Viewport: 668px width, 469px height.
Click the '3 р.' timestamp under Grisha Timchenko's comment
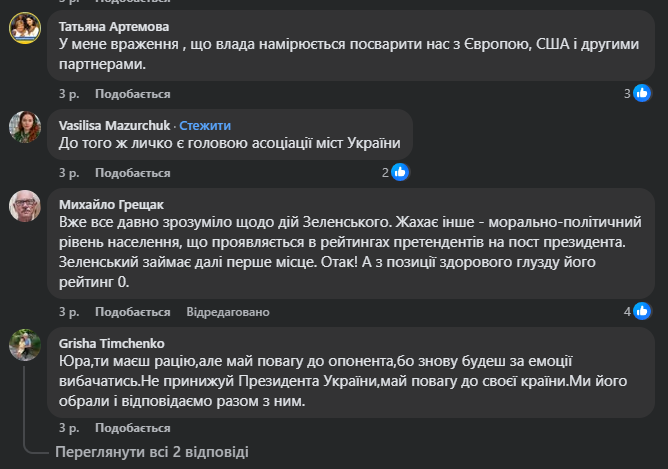[x=69, y=427]
